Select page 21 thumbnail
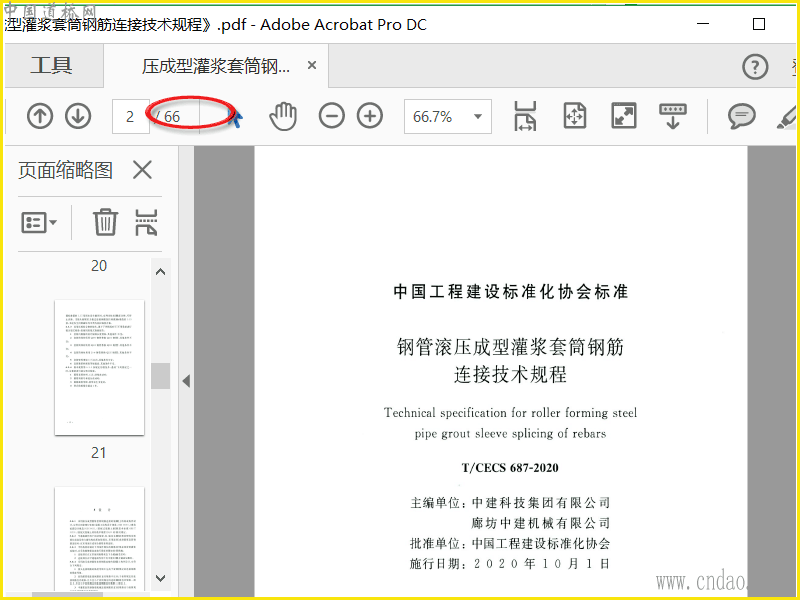This screenshot has height=600, width=800. coord(99,367)
